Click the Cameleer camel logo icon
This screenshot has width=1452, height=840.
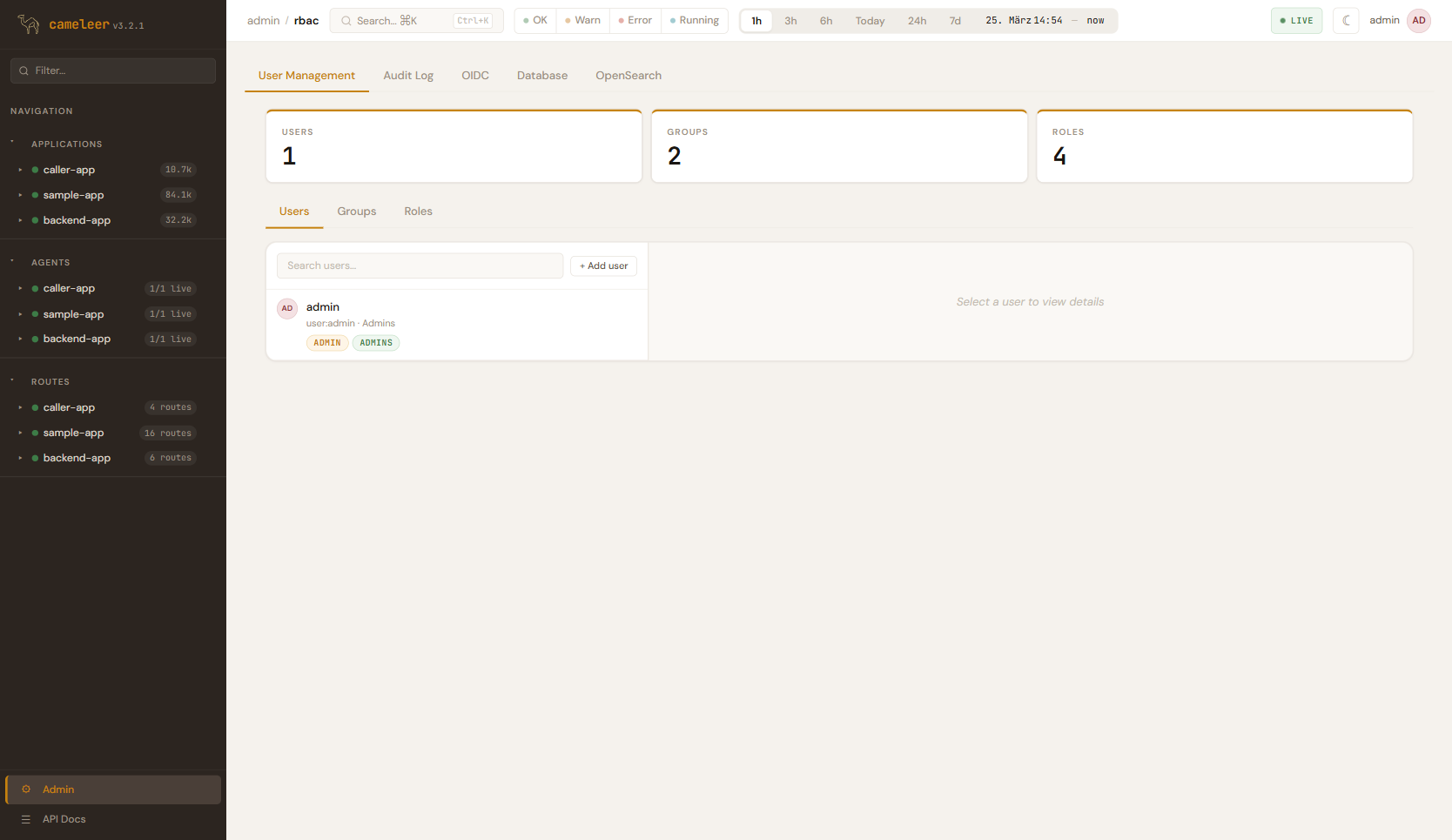point(29,24)
